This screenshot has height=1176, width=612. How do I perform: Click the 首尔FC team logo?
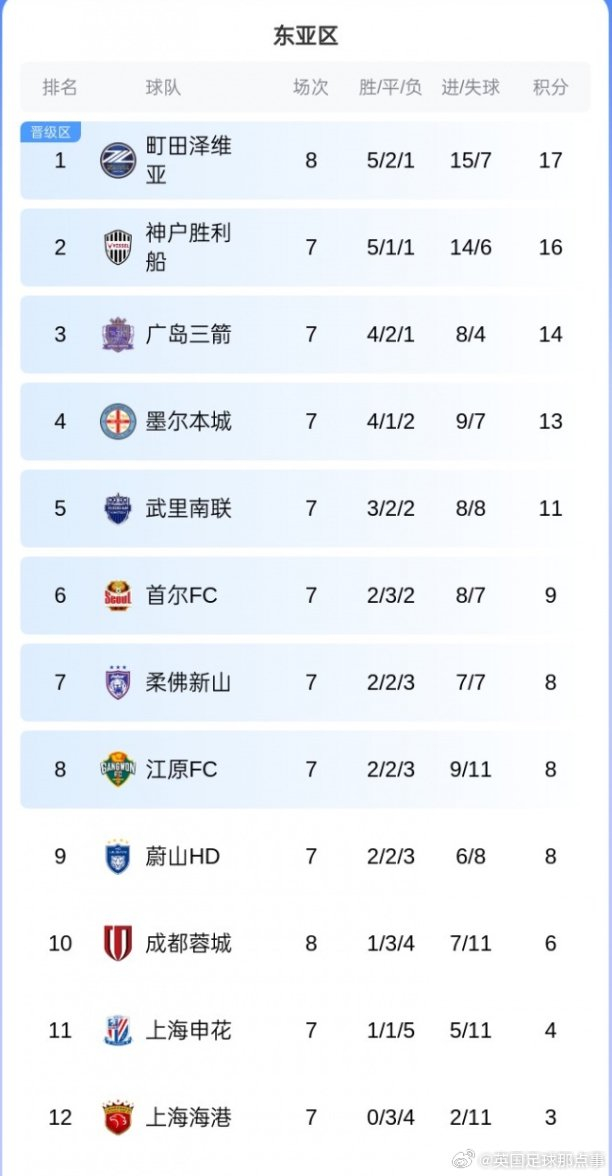click(118, 595)
